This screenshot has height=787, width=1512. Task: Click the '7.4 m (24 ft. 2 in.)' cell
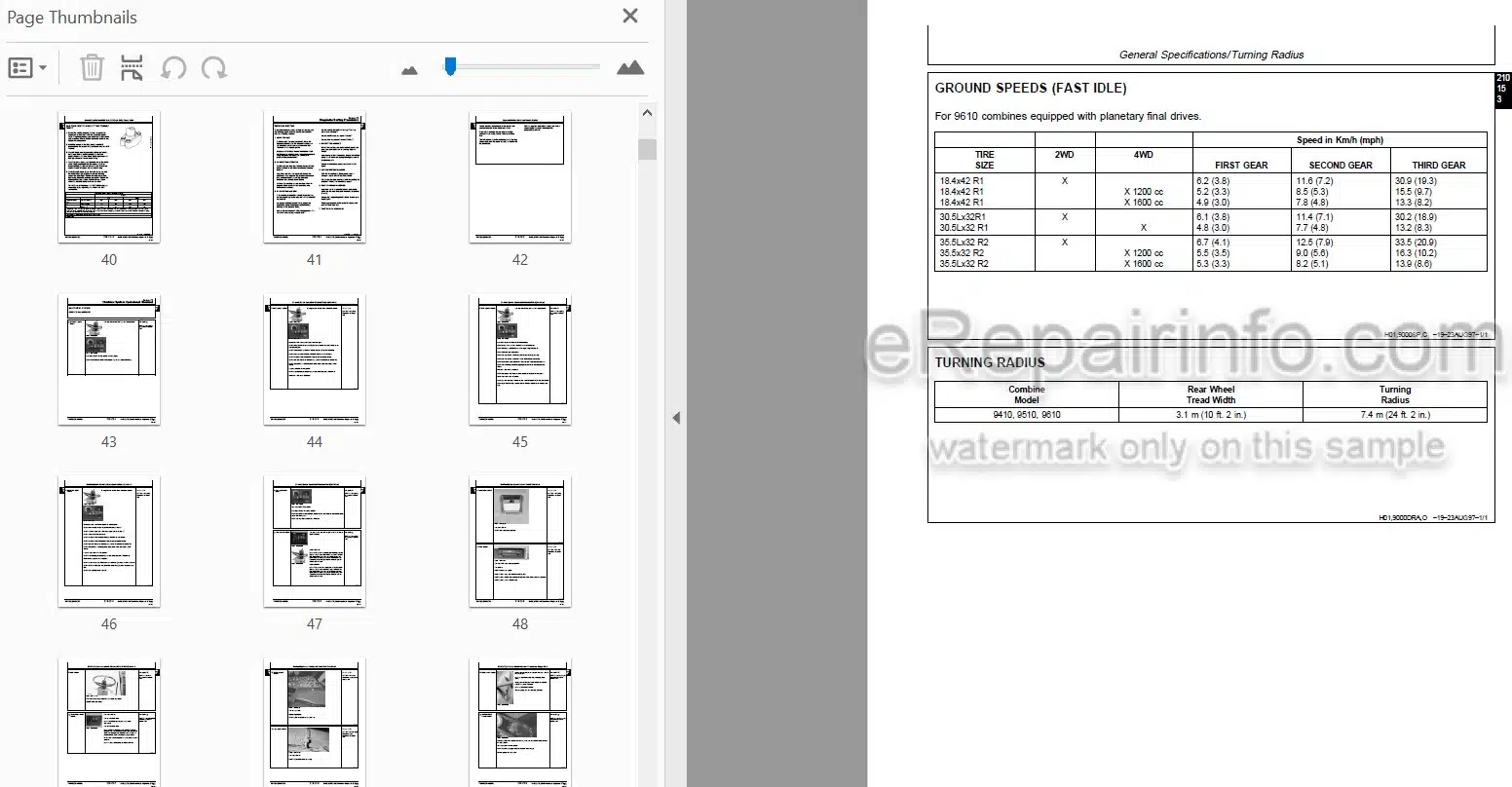coord(1395,415)
